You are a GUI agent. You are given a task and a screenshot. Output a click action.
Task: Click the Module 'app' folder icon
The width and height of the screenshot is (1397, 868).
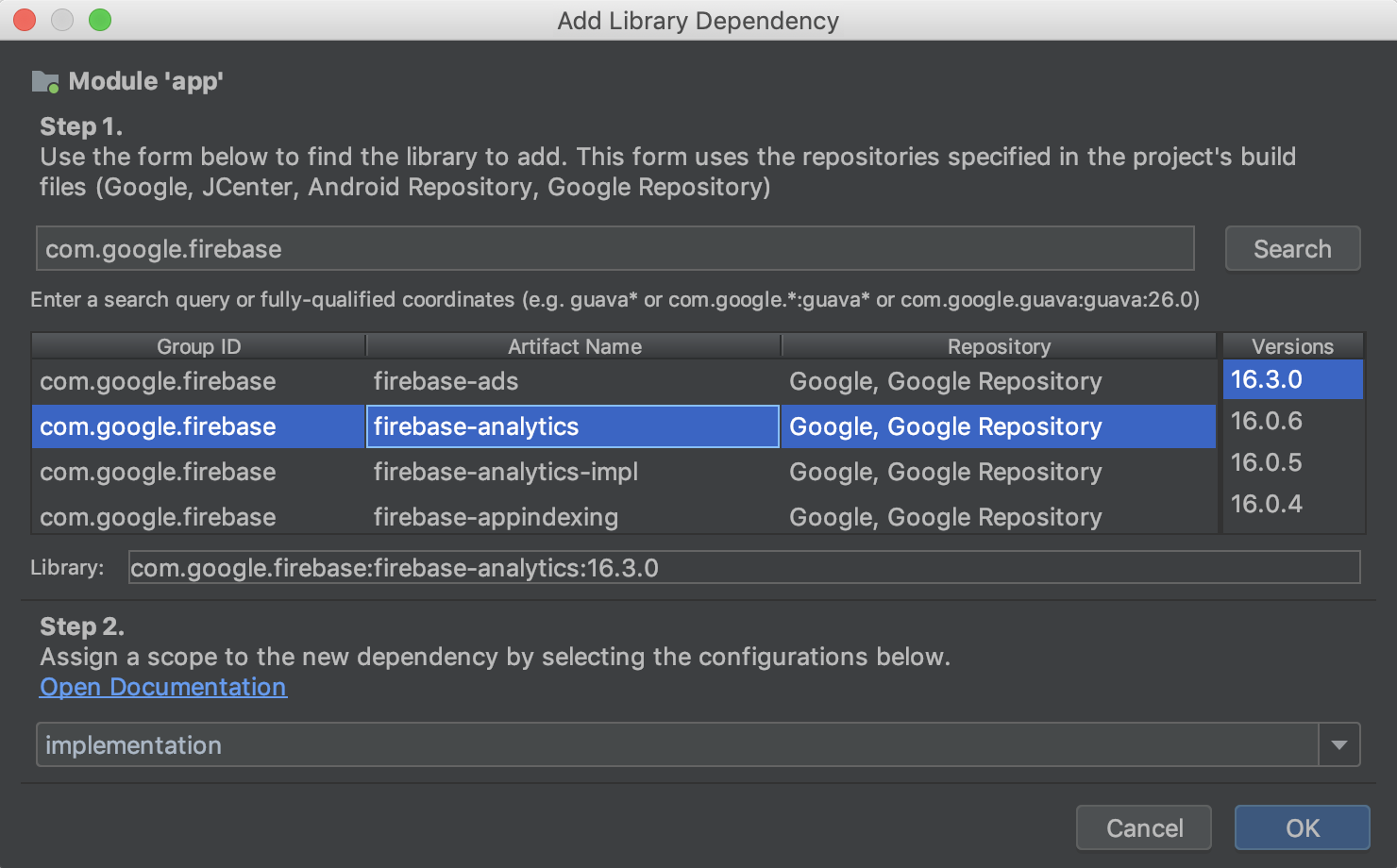(44, 82)
